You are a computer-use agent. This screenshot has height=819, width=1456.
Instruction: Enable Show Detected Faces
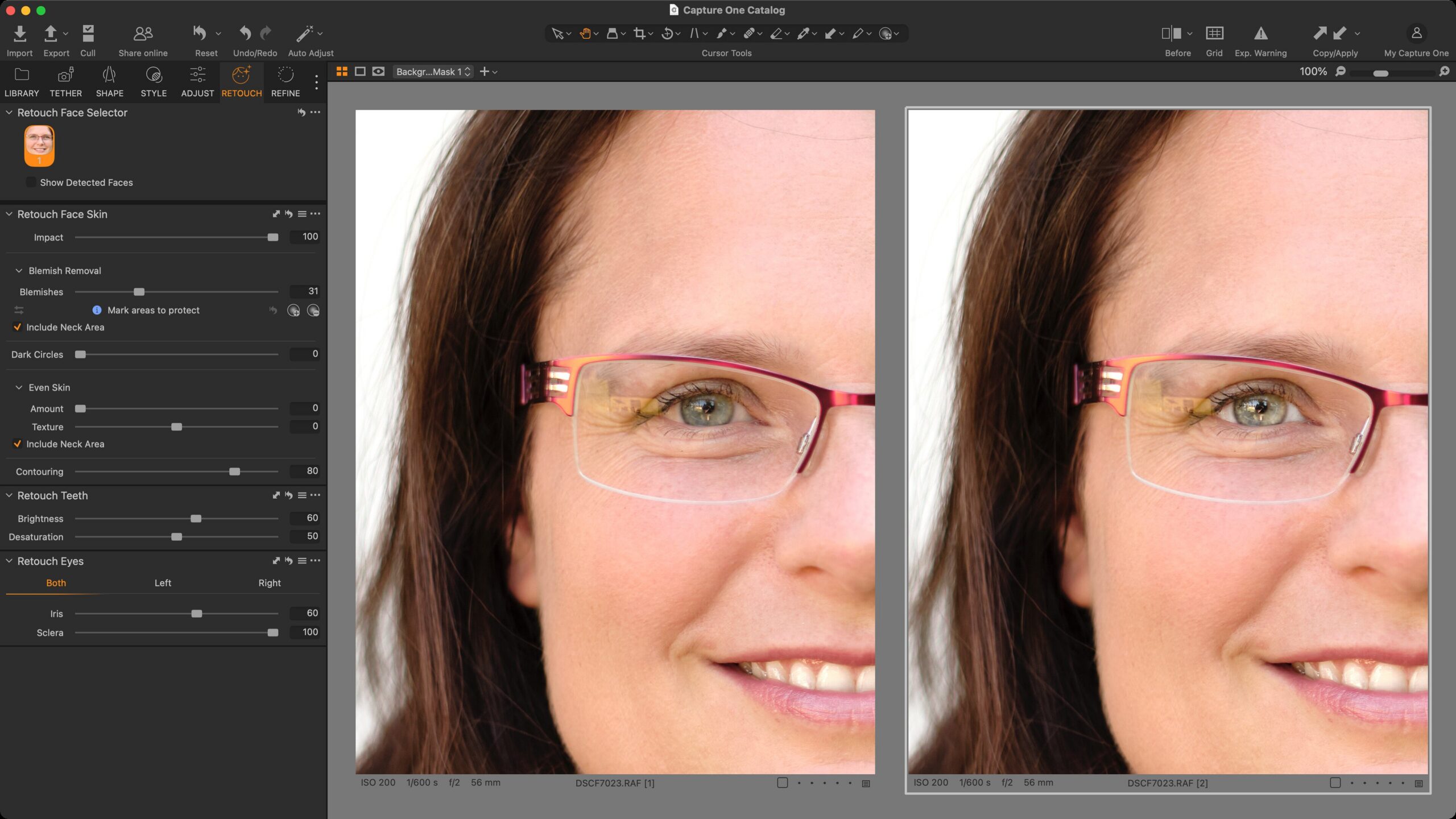point(31,182)
